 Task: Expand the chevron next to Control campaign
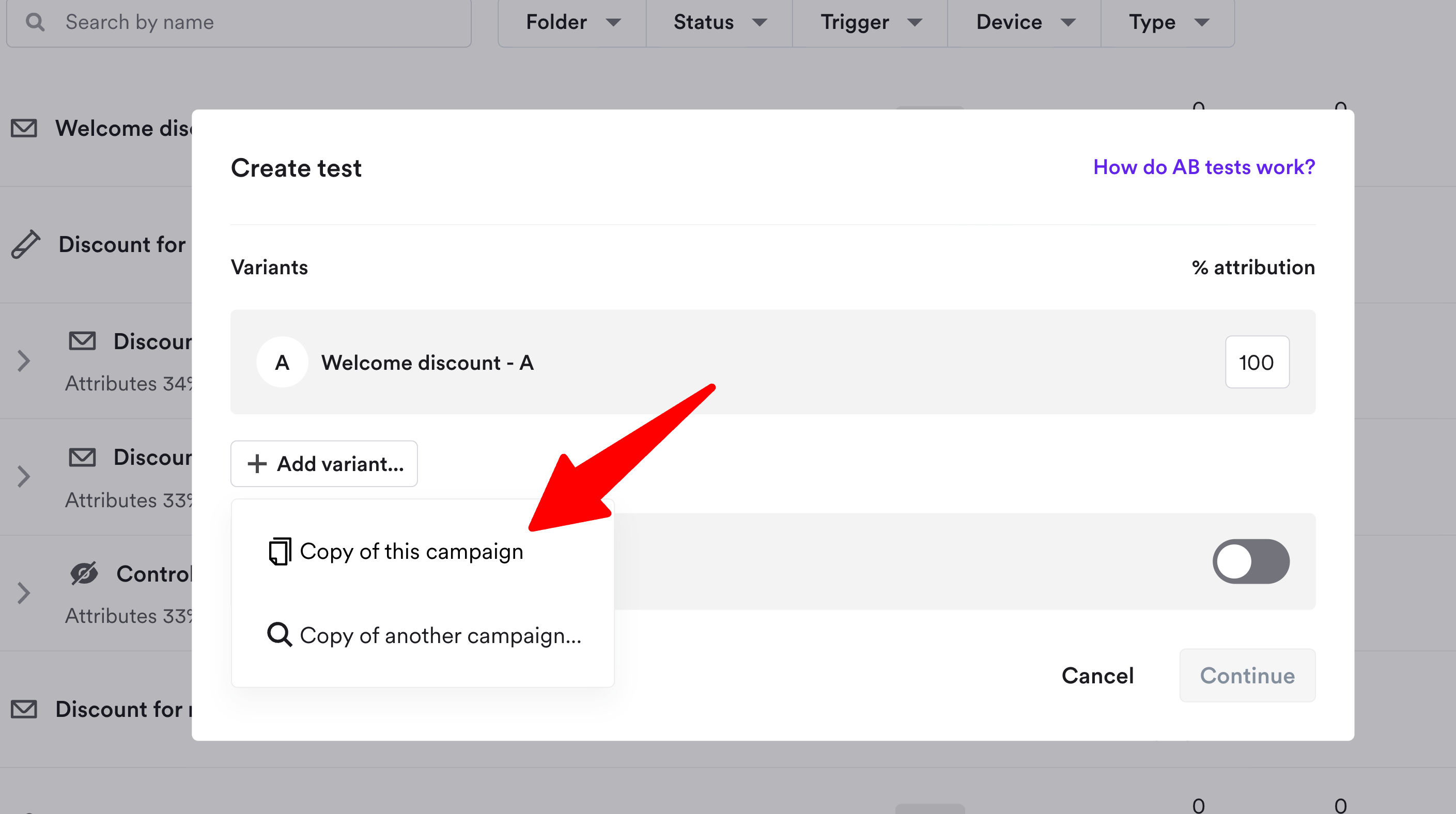23,592
